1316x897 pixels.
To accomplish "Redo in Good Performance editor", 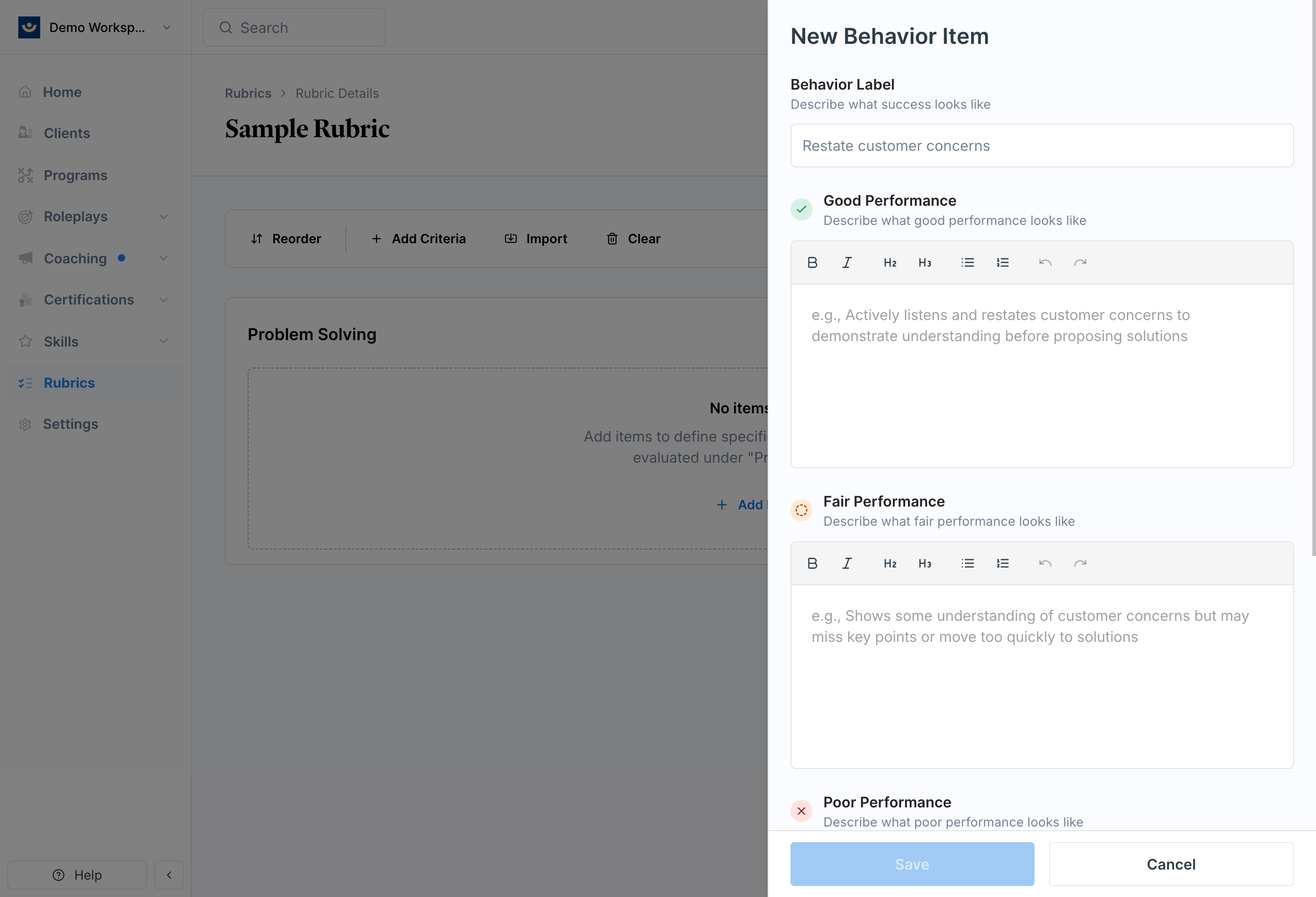I will click(1080, 262).
